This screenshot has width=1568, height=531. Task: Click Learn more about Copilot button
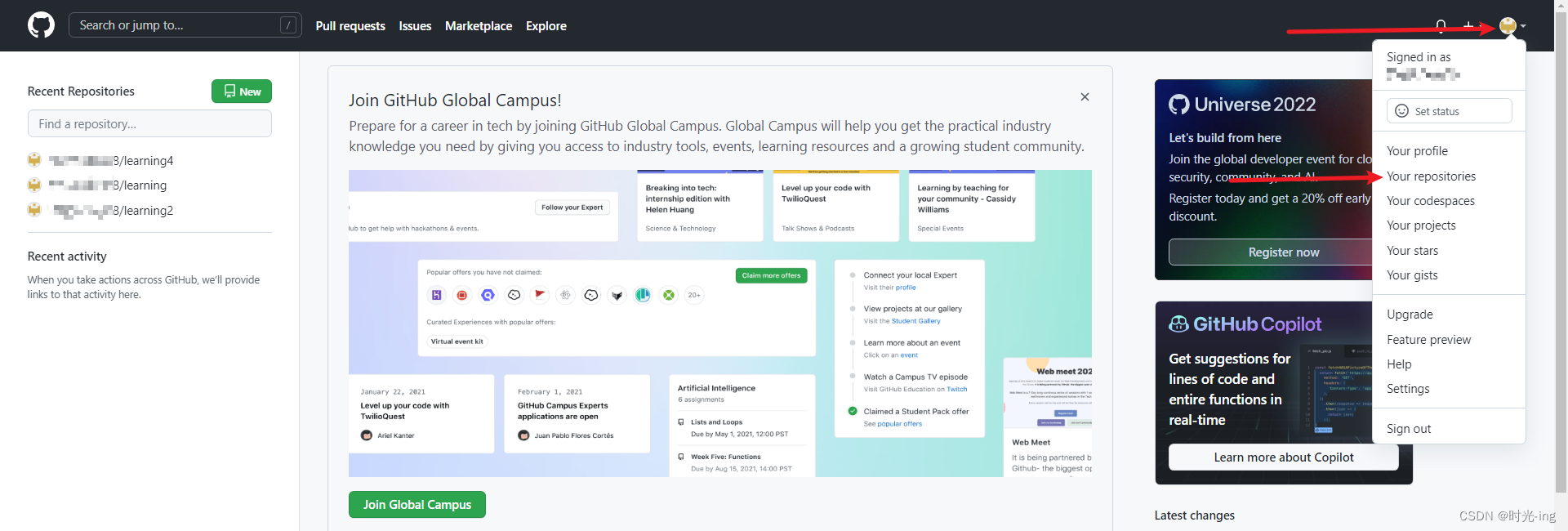(1284, 457)
